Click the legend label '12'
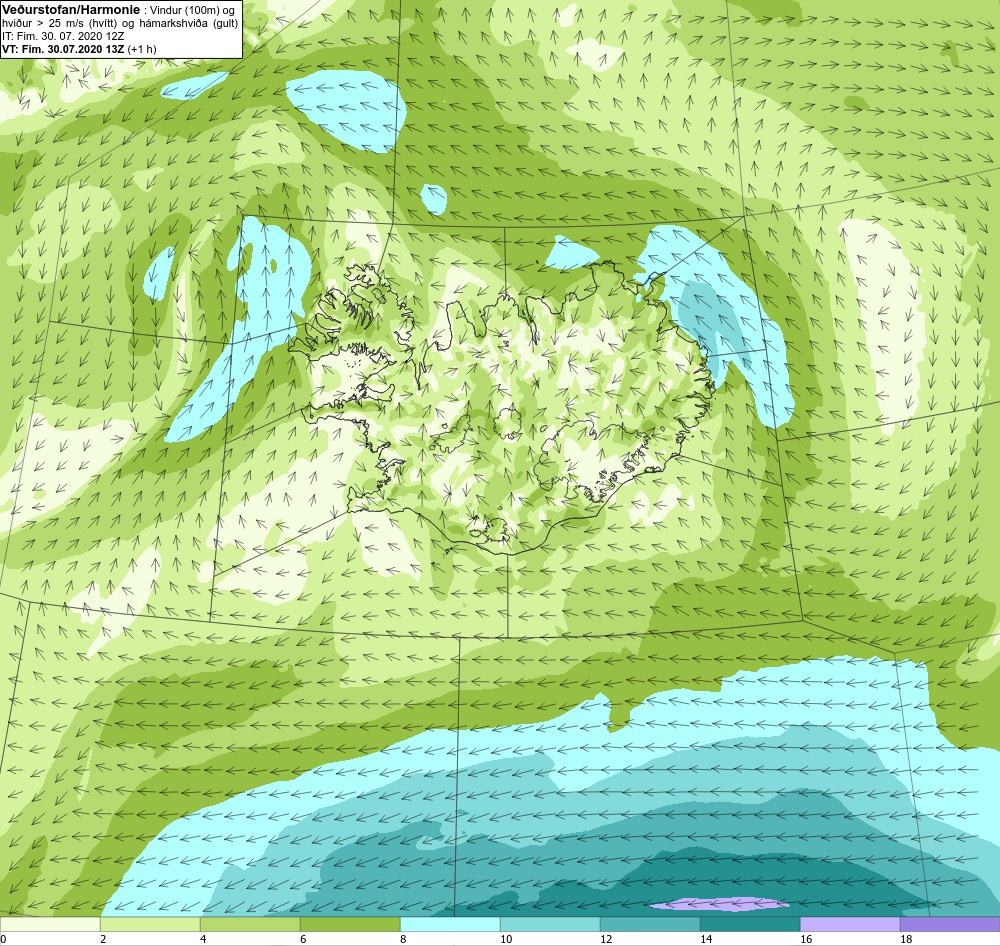 tap(607, 939)
